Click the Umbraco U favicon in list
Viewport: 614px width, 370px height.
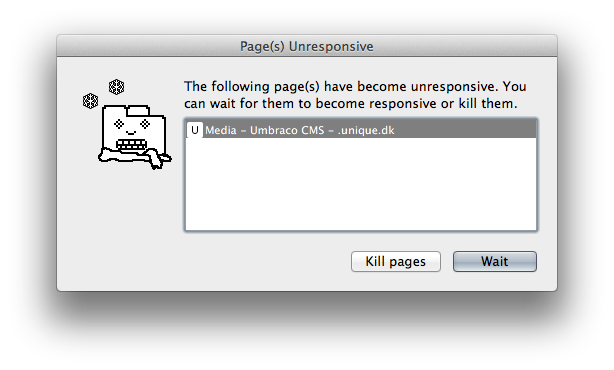(x=194, y=130)
